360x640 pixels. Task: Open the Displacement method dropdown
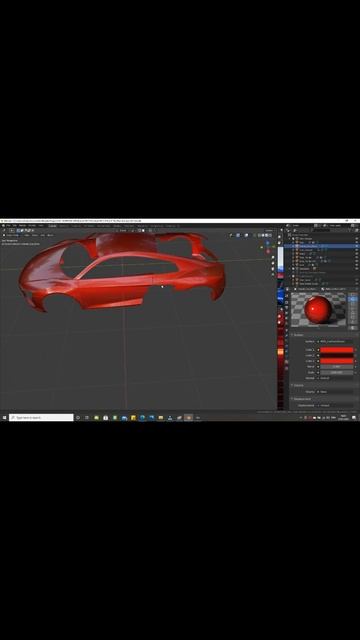coord(336,405)
